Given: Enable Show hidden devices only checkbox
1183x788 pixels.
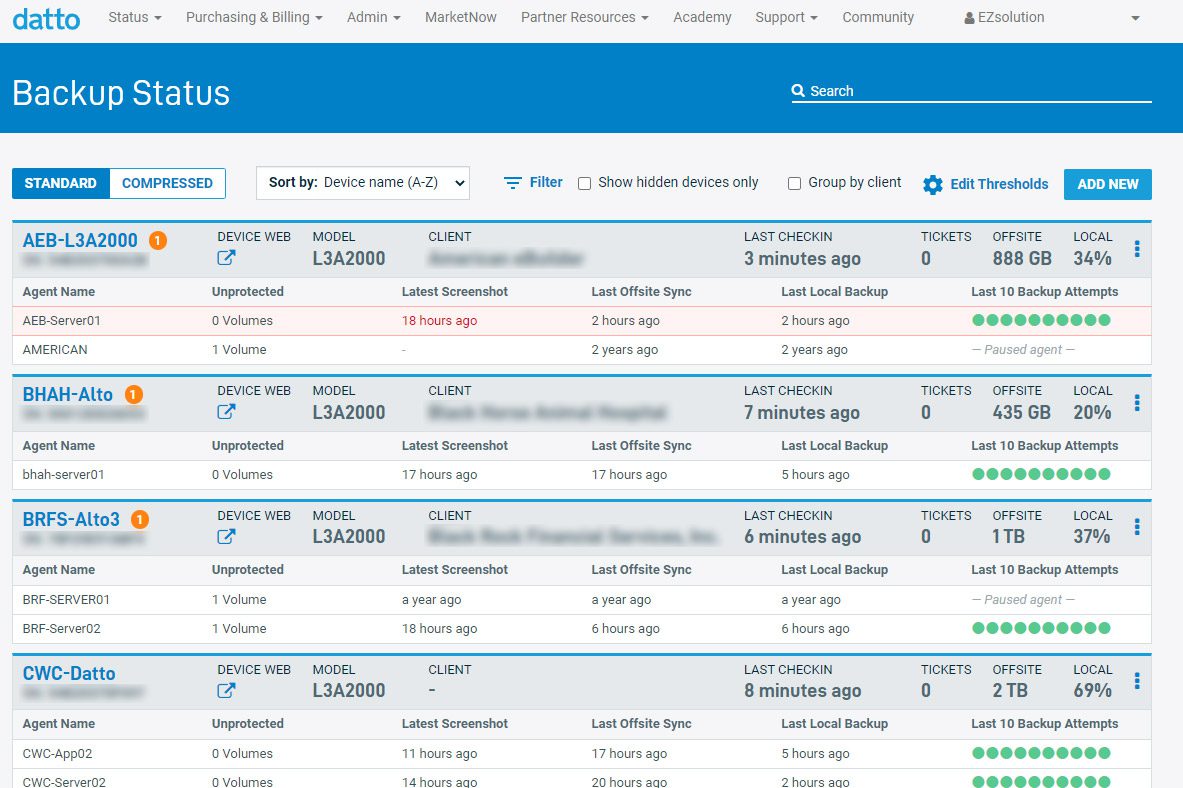Looking at the screenshot, I should pos(584,183).
